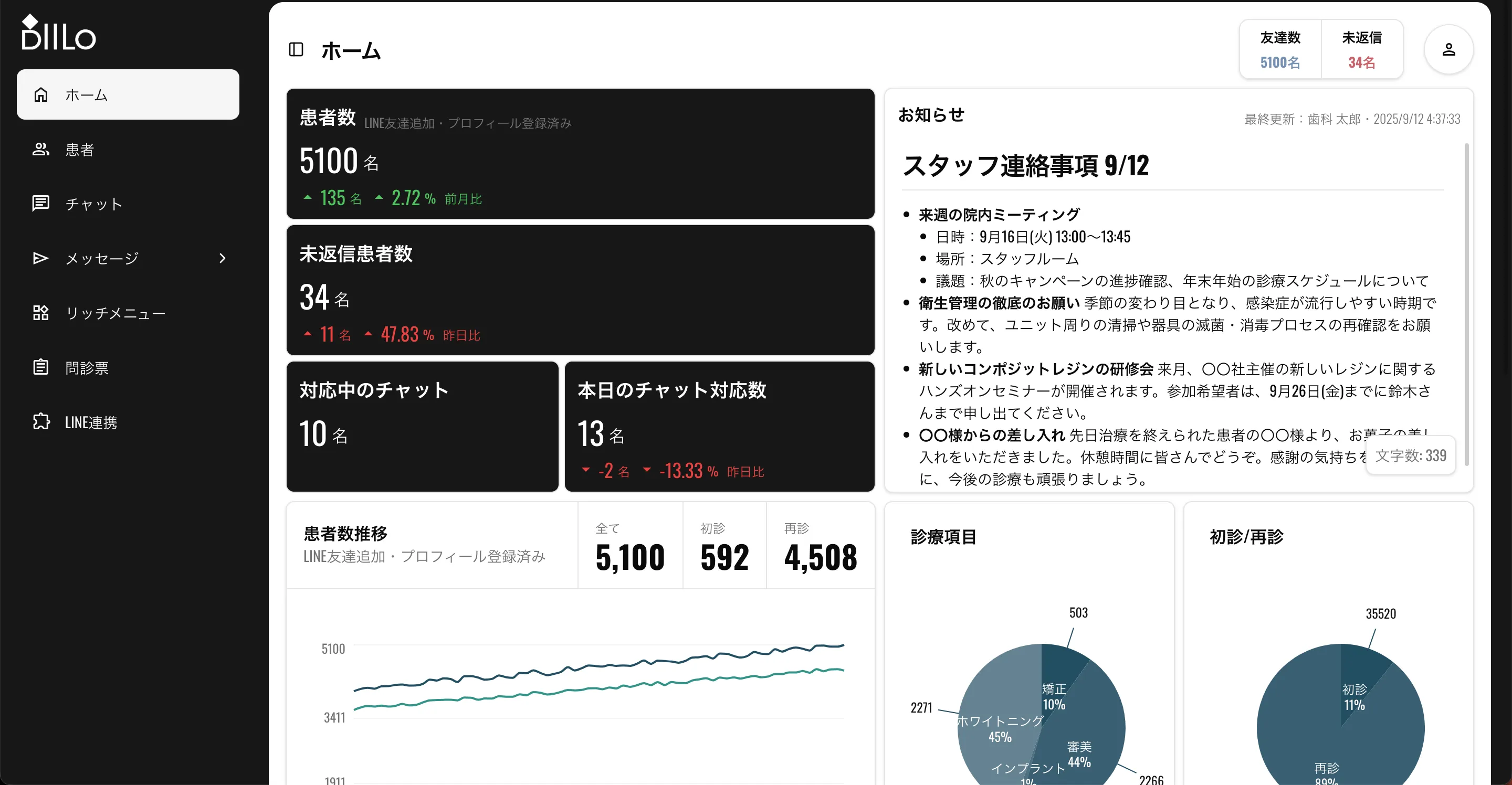Open the お知らせ announcement panel header

931,115
